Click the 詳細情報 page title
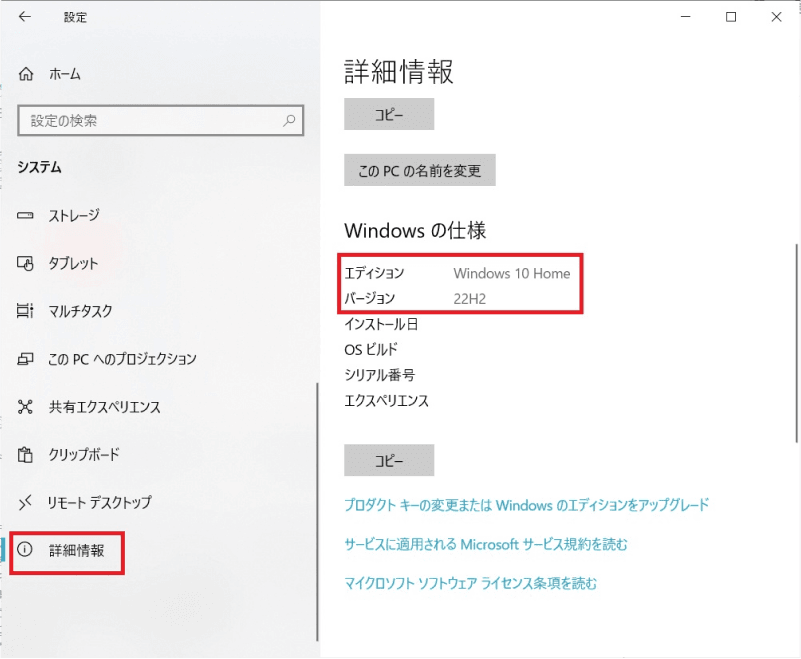Screen dimensions: 801x659 pyautogui.click(x=398, y=71)
